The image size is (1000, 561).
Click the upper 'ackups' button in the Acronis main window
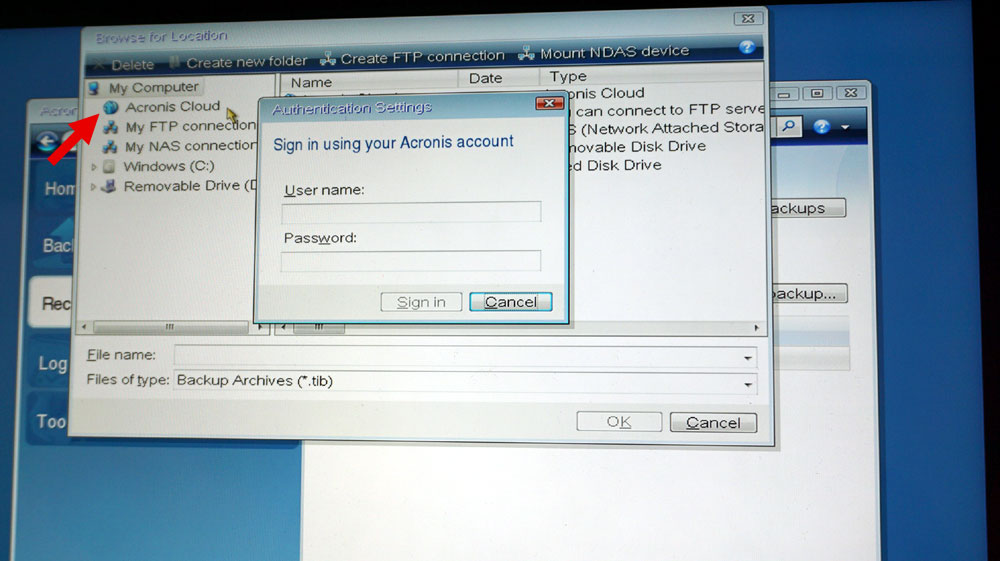808,208
